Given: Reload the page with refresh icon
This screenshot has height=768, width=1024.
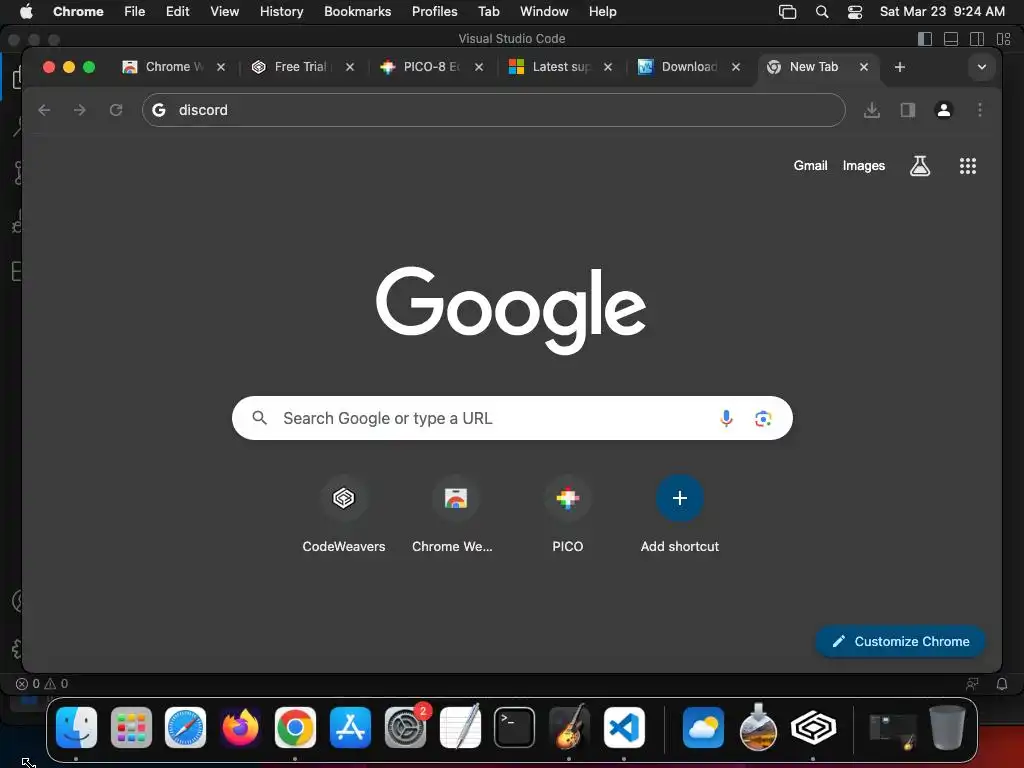Looking at the screenshot, I should (x=116, y=110).
